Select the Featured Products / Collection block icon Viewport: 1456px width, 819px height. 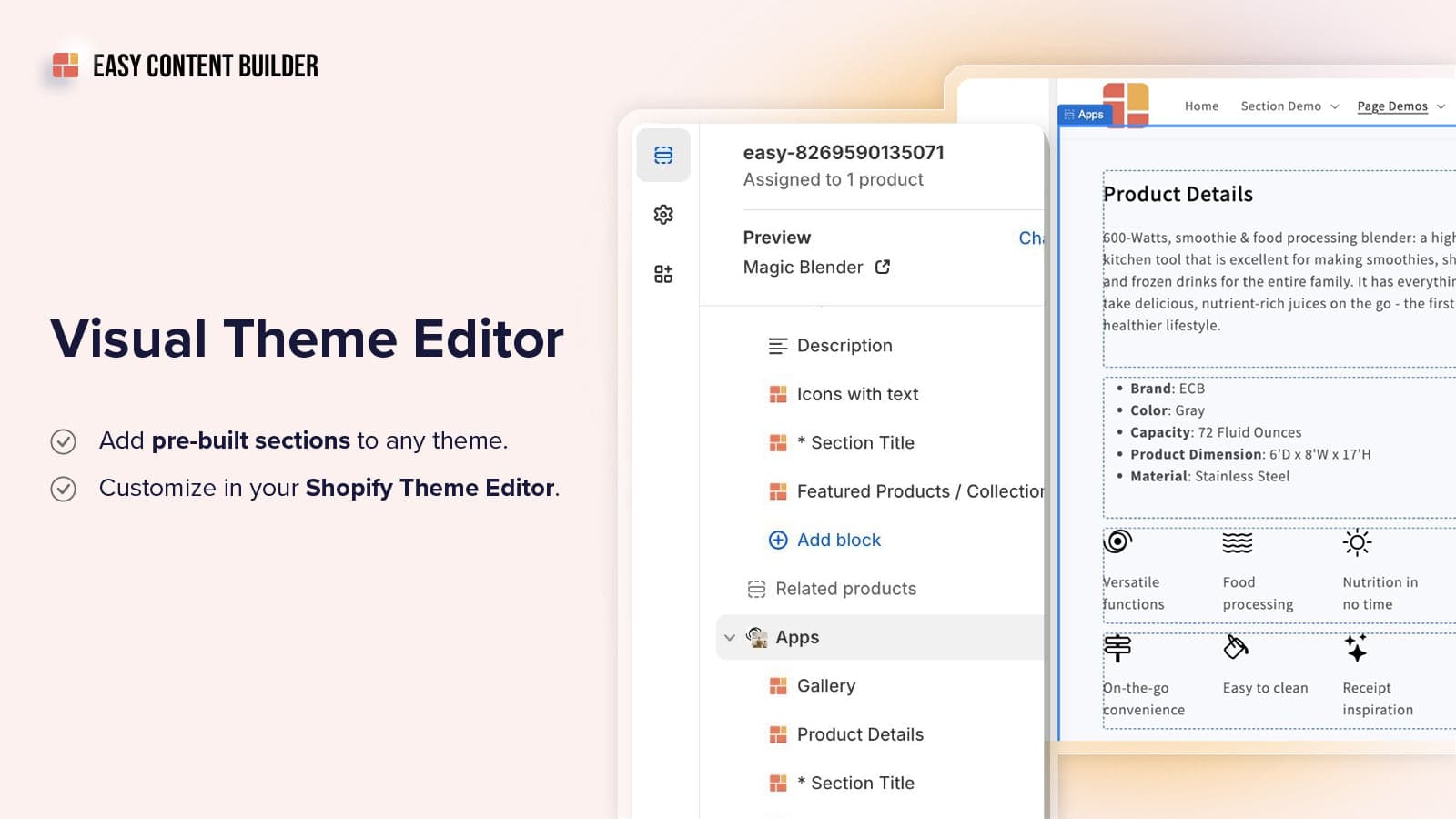[778, 490]
